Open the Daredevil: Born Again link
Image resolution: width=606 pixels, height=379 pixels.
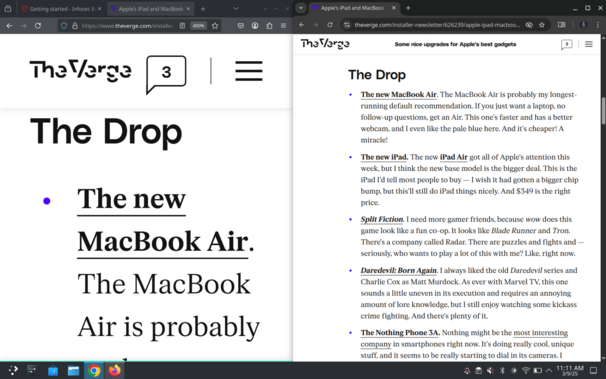coord(398,270)
